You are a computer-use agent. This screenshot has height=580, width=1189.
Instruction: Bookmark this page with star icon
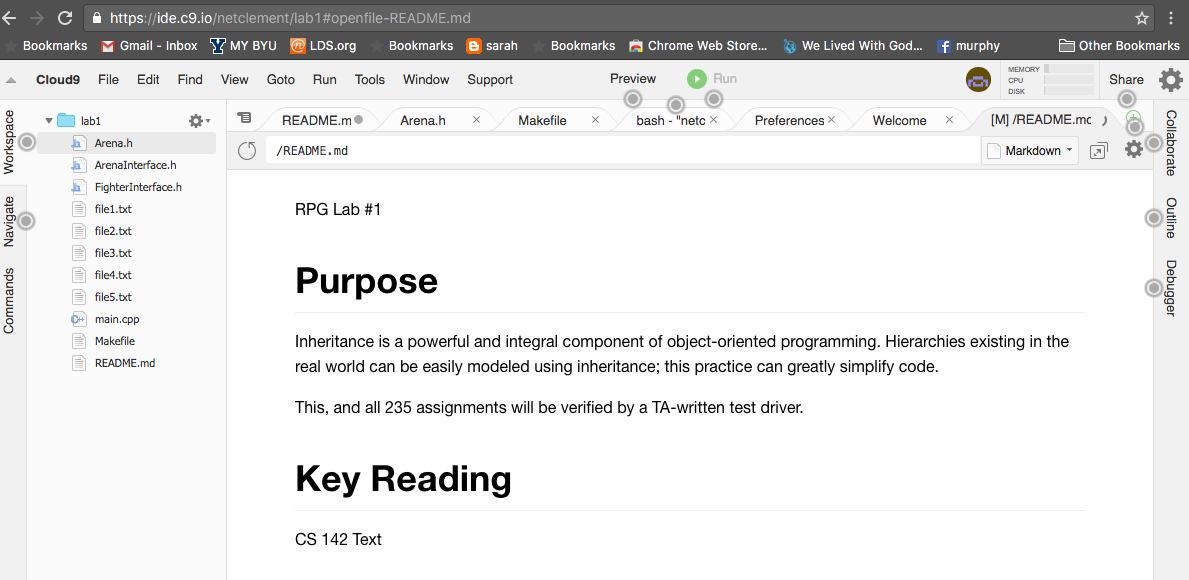(x=1142, y=18)
